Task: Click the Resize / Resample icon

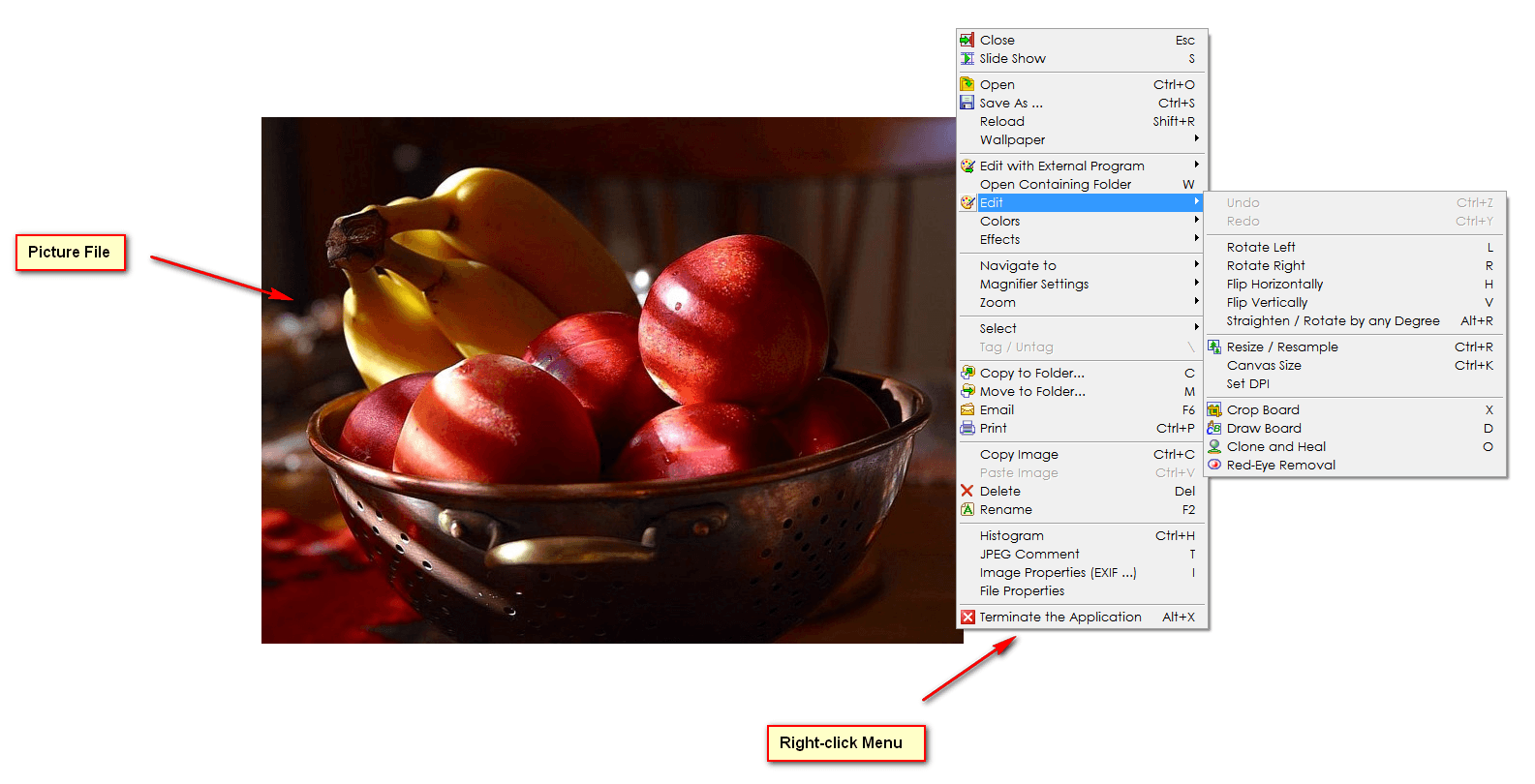Action: click(1213, 347)
